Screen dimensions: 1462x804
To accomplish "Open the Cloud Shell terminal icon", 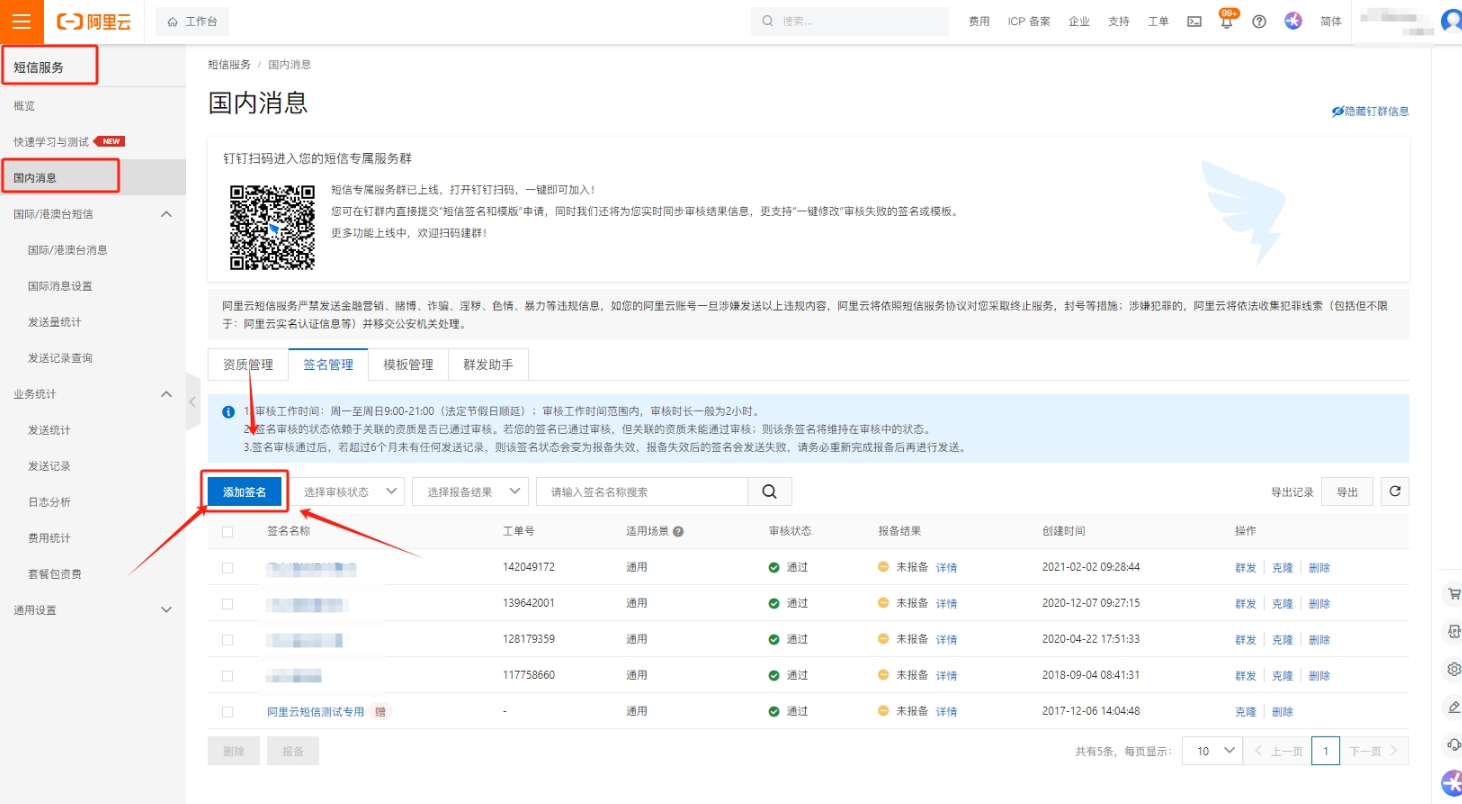I will click(1194, 21).
